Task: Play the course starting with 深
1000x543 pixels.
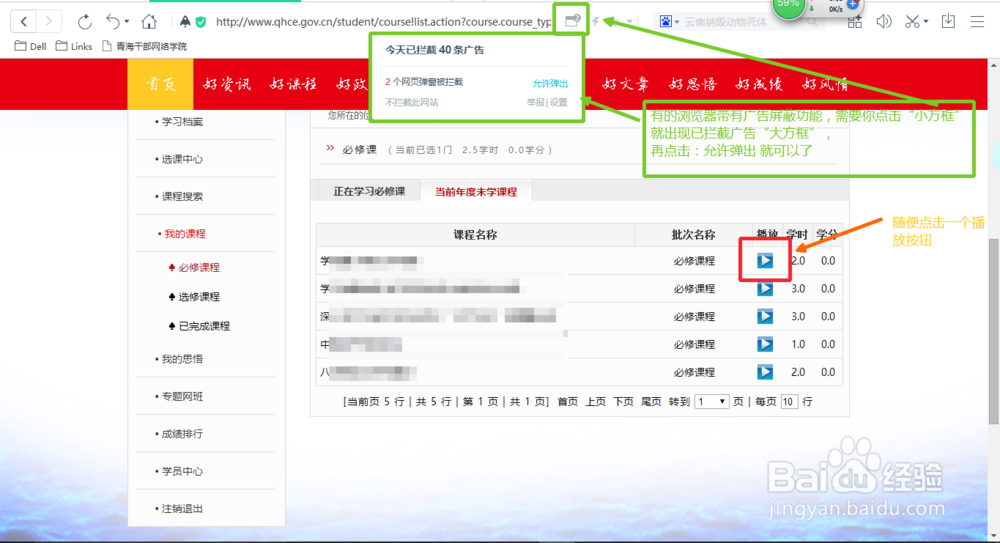Action: click(x=765, y=316)
